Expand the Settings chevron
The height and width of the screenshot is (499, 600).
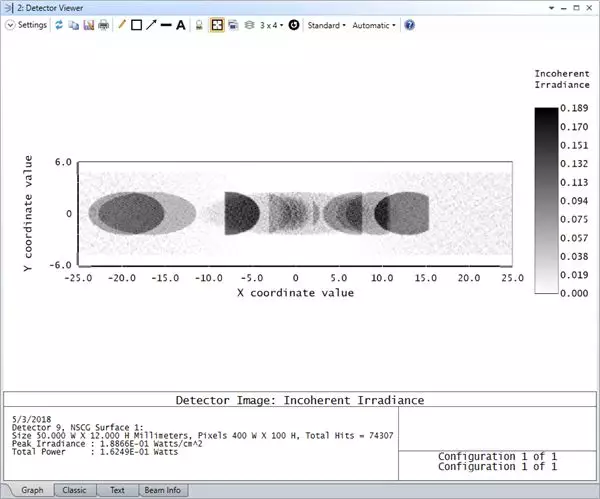pyautogui.click(x=10, y=25)
